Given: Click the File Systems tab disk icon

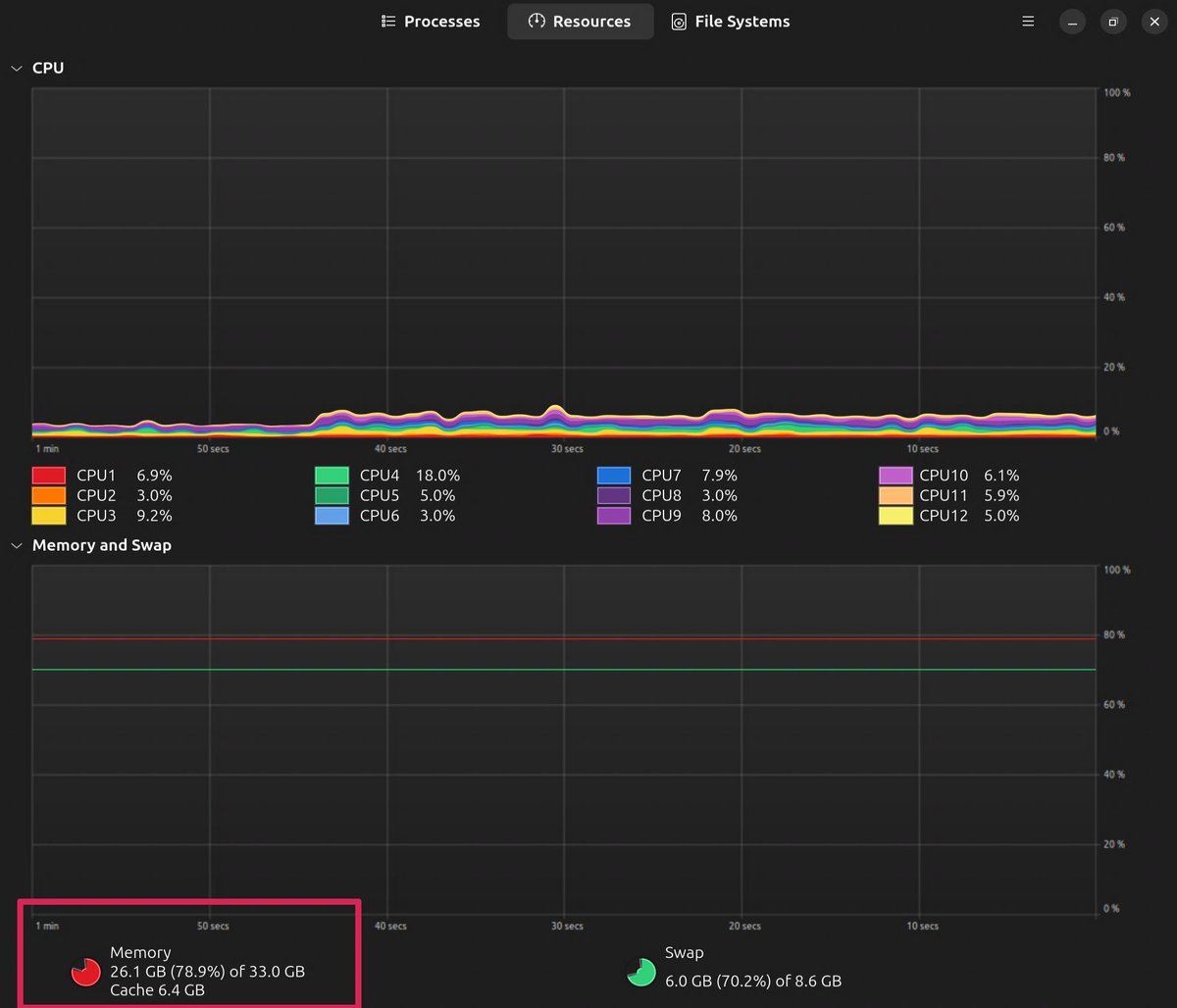Looking at the screenshot, I should pyautogui.click(x=678, y=22).
